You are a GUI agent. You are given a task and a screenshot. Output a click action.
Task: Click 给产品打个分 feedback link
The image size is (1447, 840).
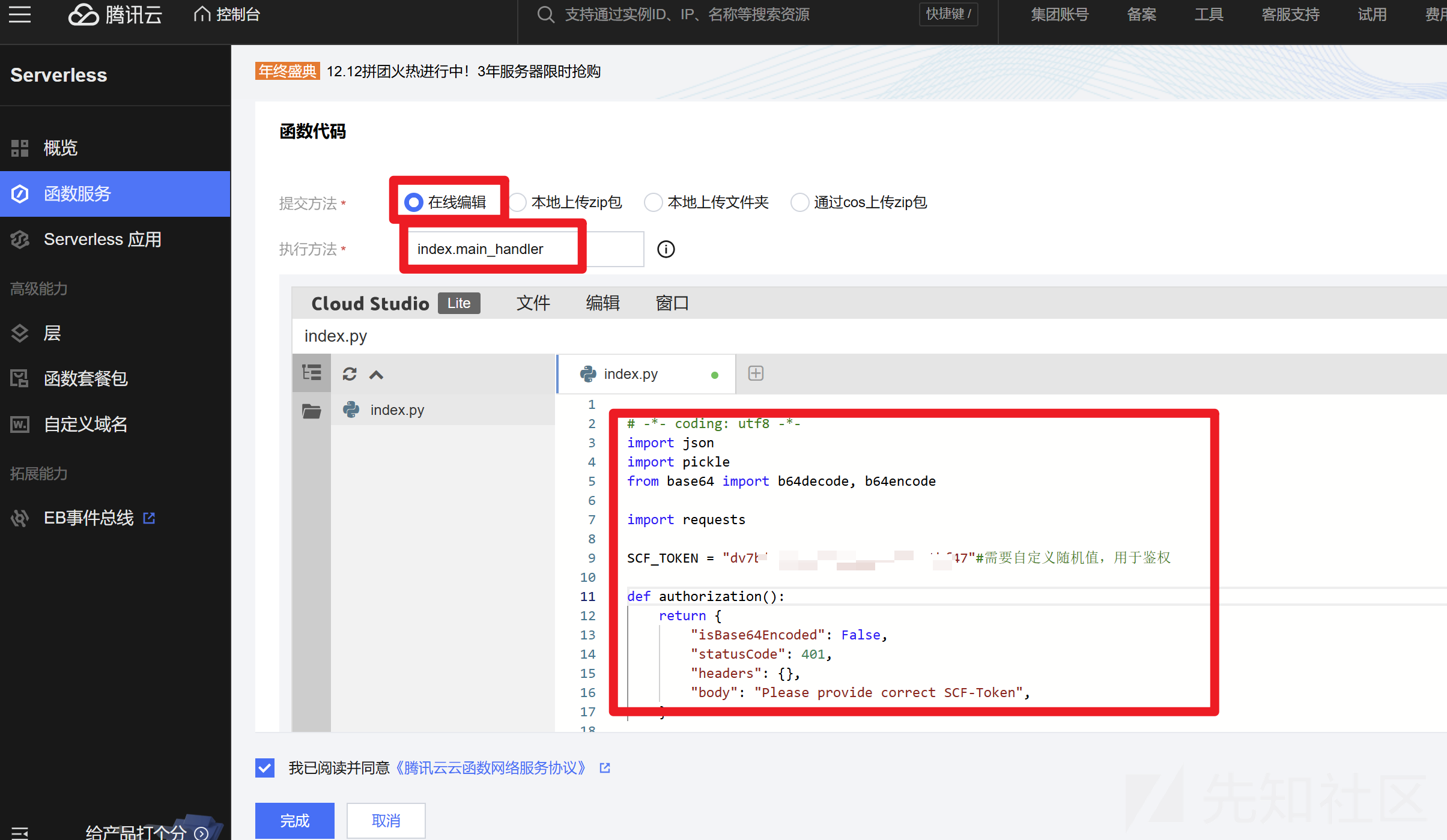tap(147, 832)
